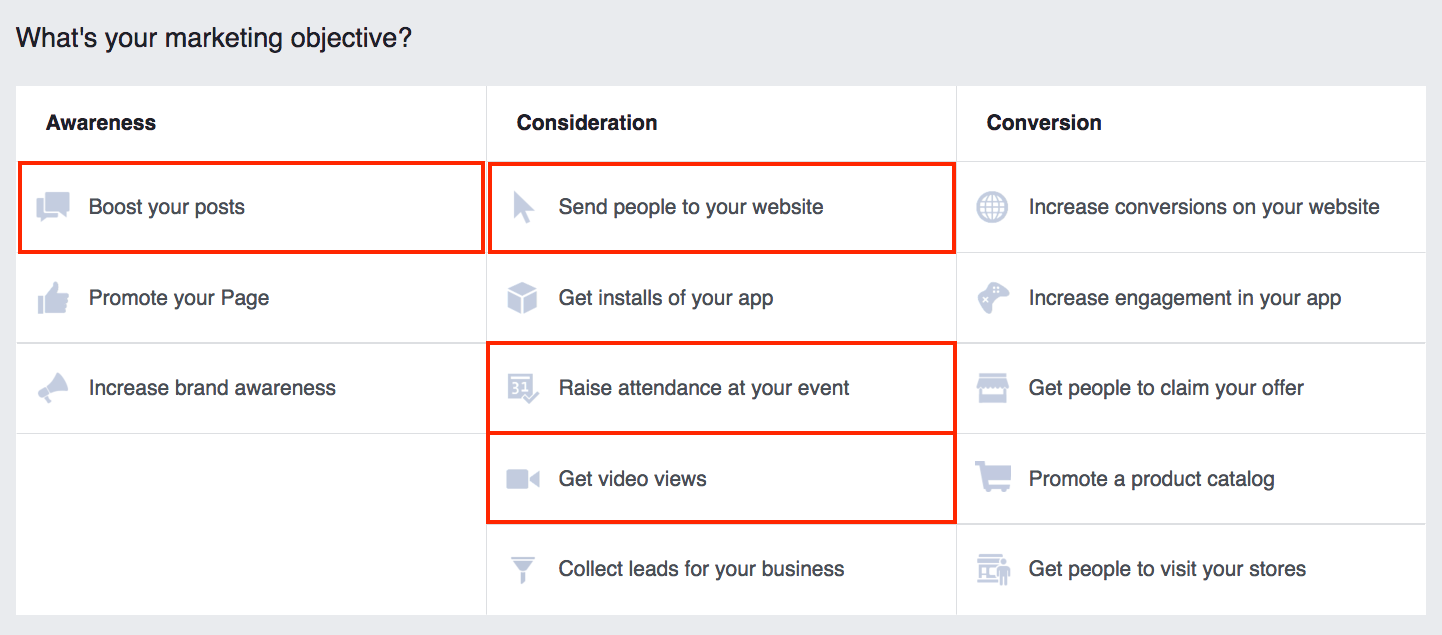The image size is (1442, 635).
Task: Click the megaphone icon for brand awareness
Action: (x=53, y=388)
